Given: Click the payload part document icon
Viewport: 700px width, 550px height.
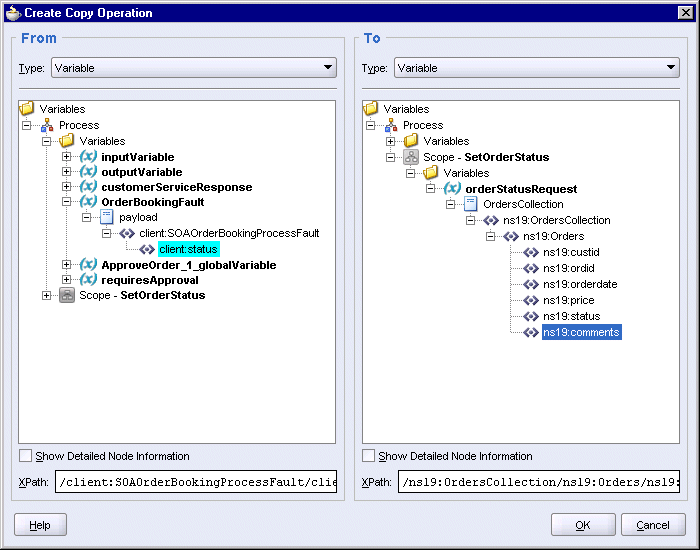Looking at the screenshot, I should click(106, 217).
